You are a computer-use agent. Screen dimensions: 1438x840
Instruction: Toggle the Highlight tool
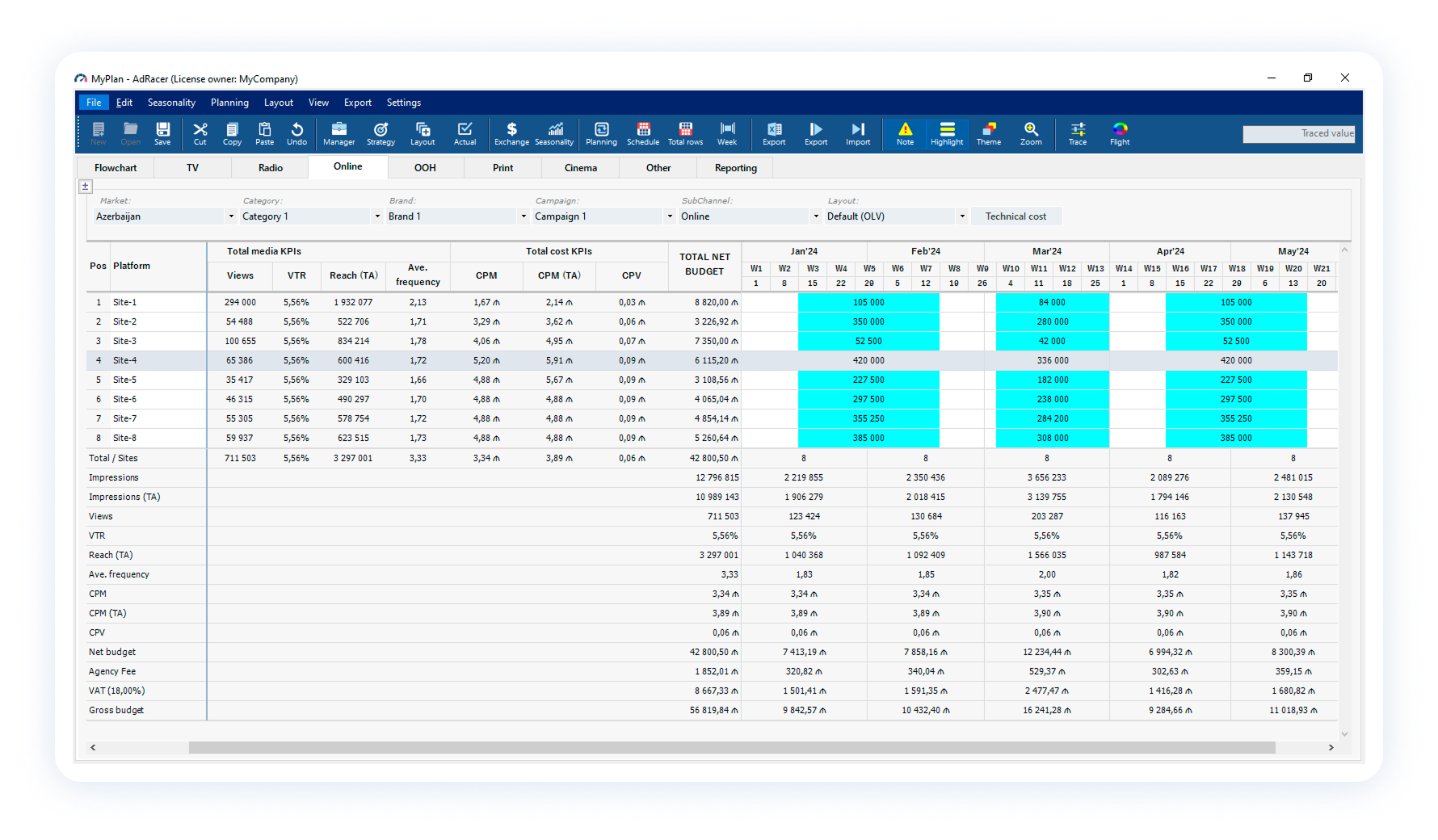pos(947,133)
